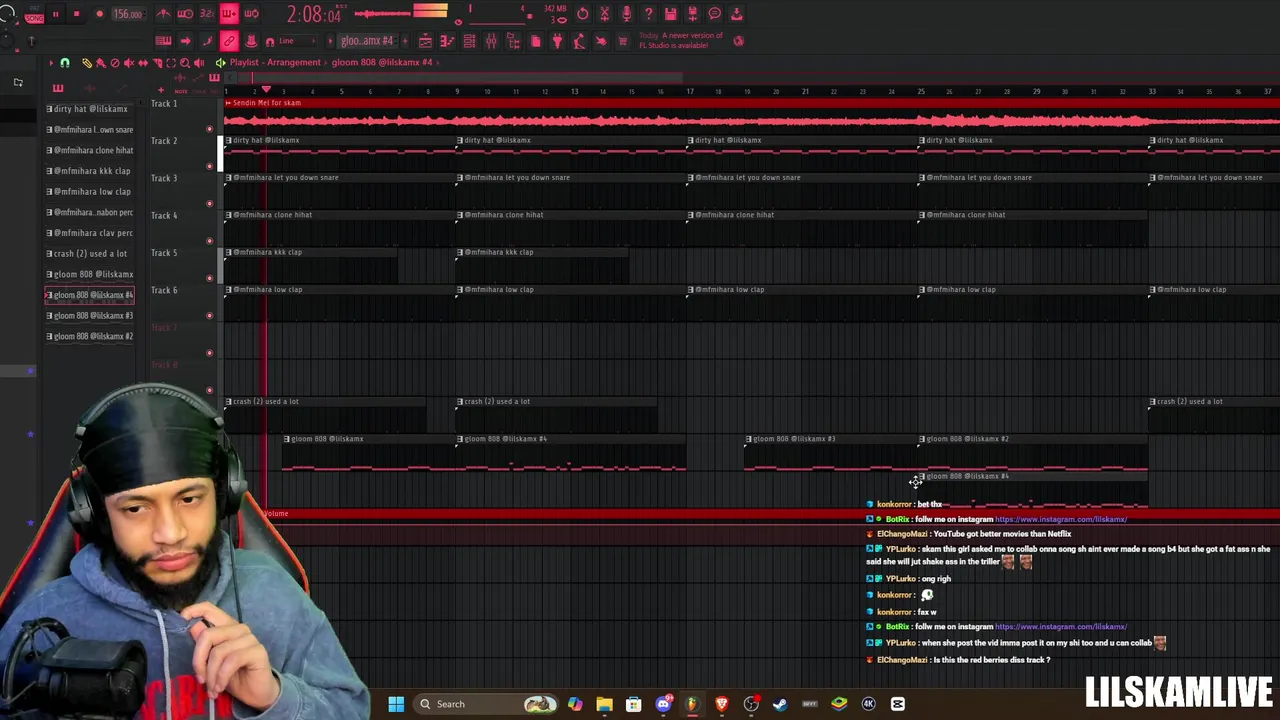
Task: Toggle the playlist snap magnet
Action: (x=64, y=62)
